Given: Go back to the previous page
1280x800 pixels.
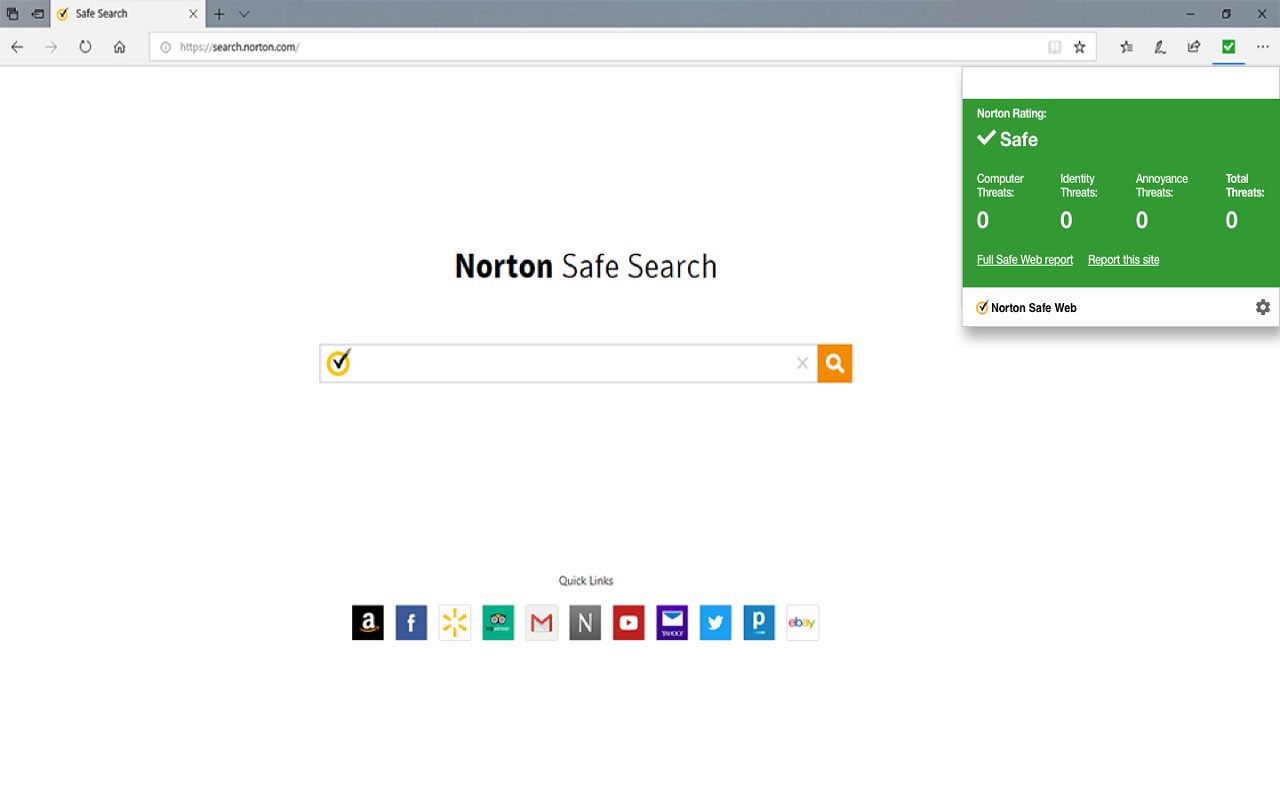Looking at the screenshot, I should [x=17, y=47].
